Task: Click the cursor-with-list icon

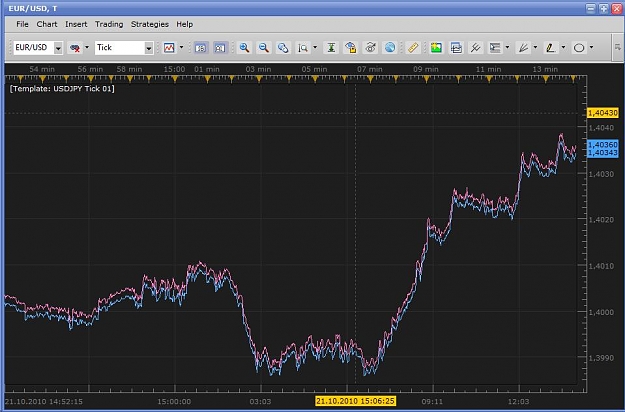Action: 495,48
